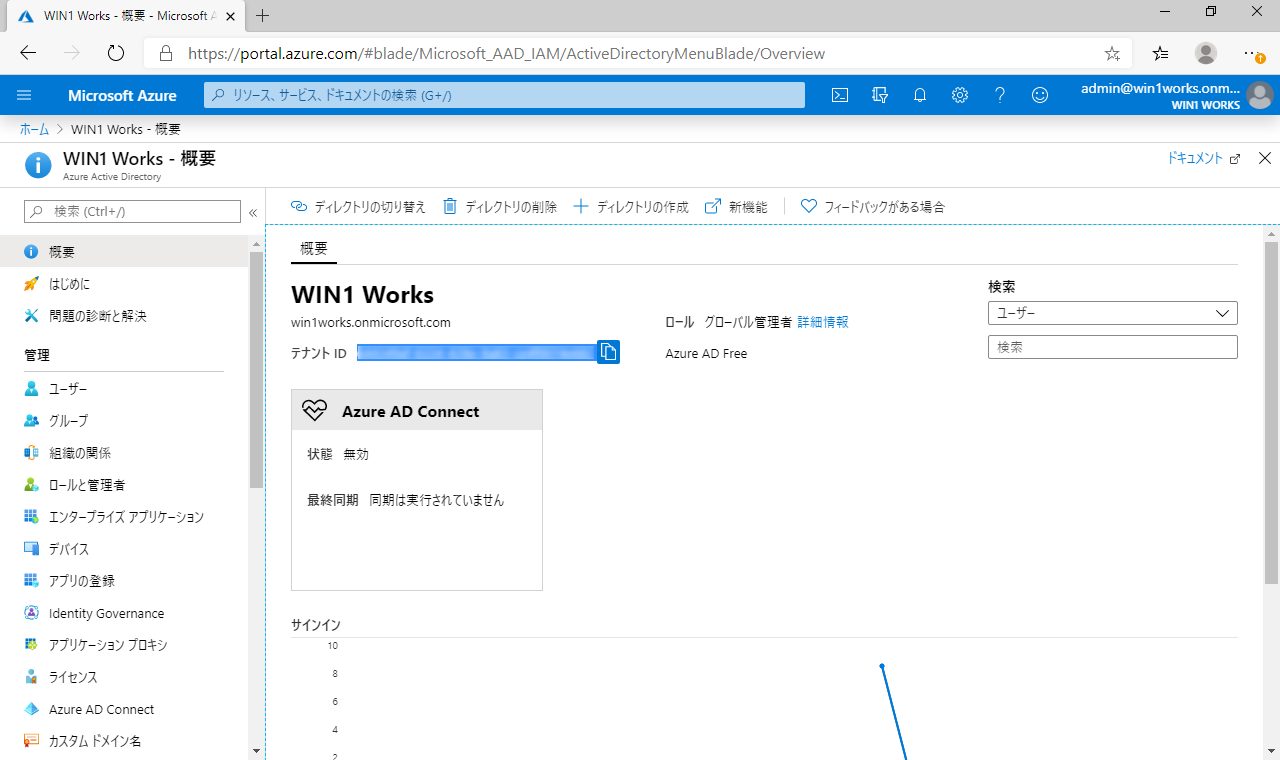Open the ドキュメント link

coord(1204,158)
